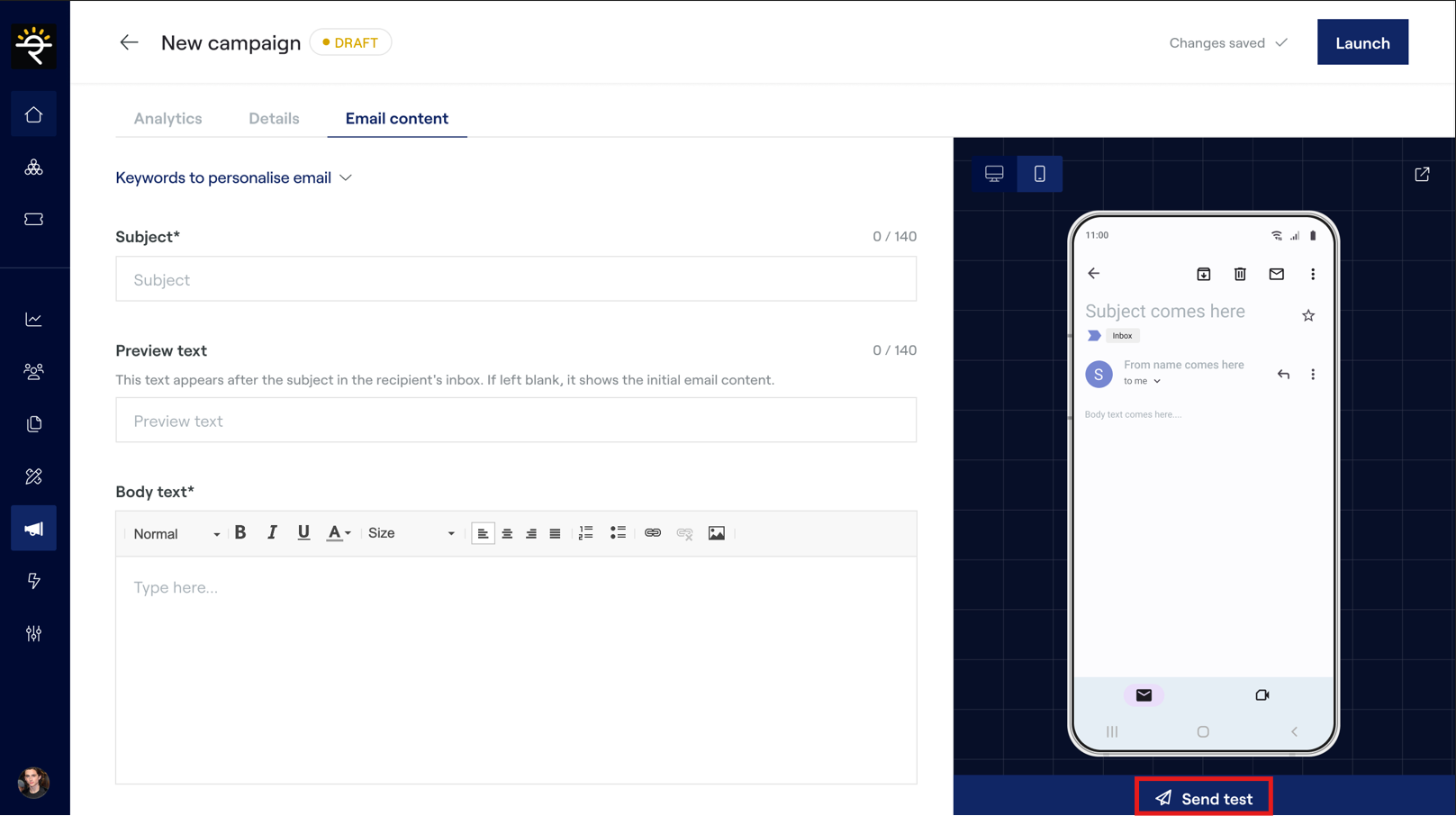Toggle align left for body text
This screenshot has width=1456, height=816.
pos(483,533)
